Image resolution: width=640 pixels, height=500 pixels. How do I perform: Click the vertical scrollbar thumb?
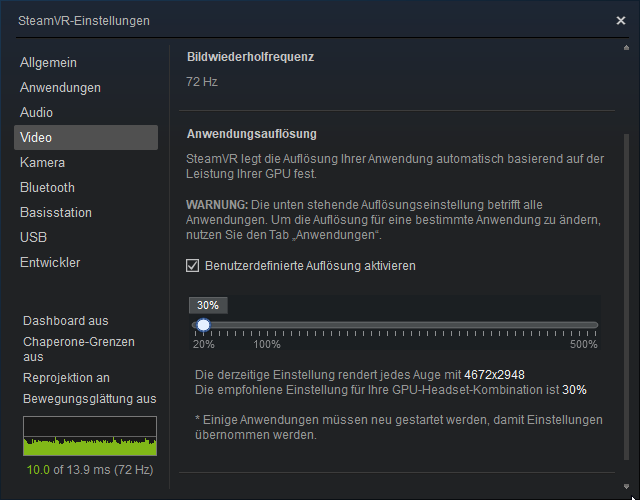[x=626, y=297]
